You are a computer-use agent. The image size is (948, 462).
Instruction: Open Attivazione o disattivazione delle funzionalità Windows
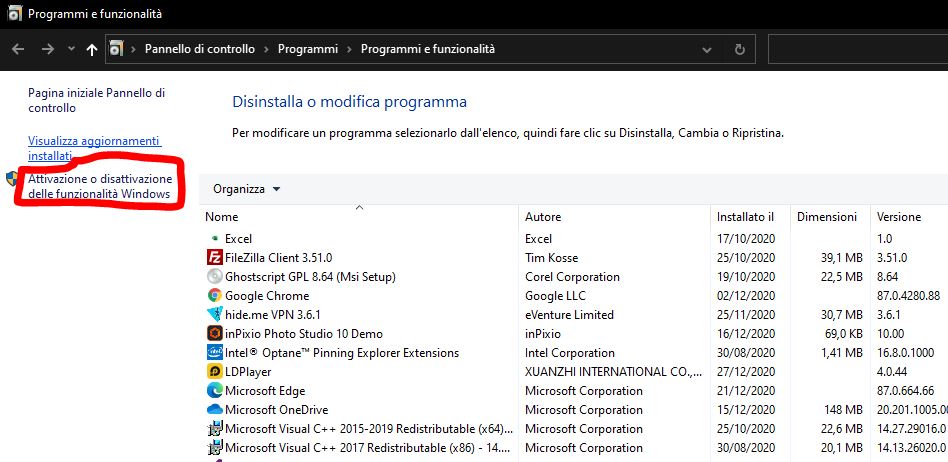(99, 186)
